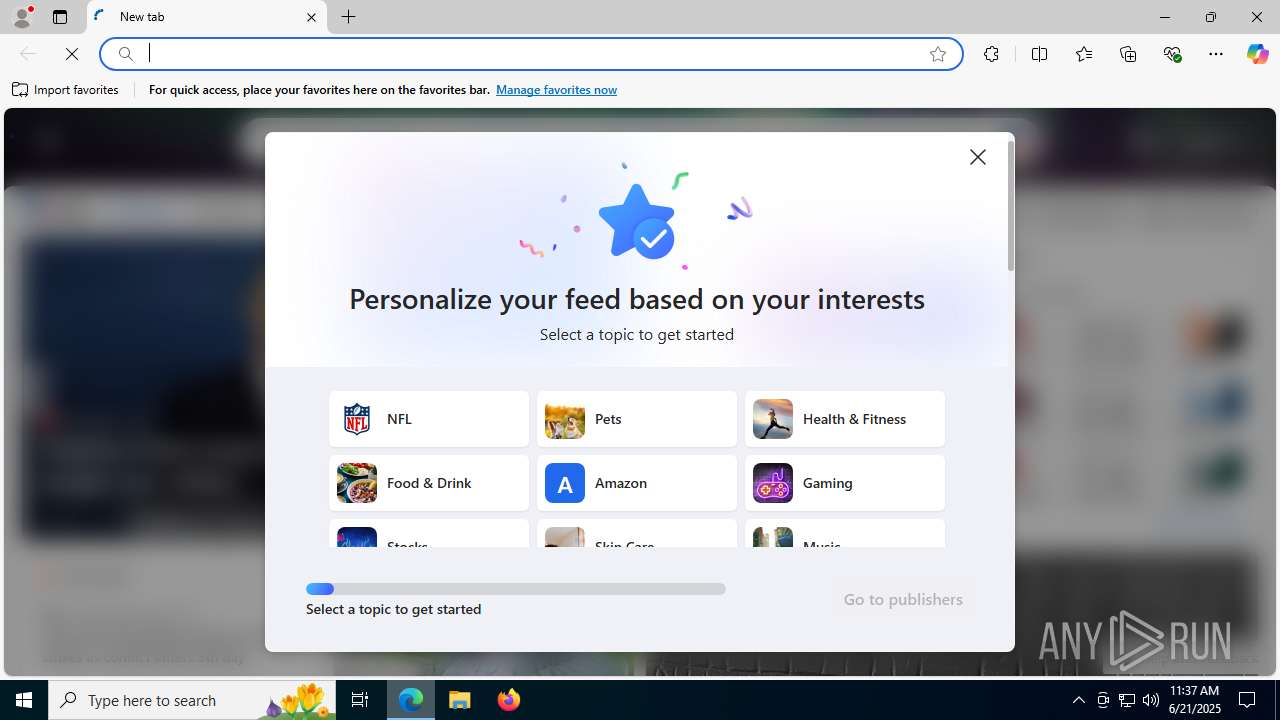Open File Explorer from the taskbar
Screen dimensions: 1280x720
point(459,700)
